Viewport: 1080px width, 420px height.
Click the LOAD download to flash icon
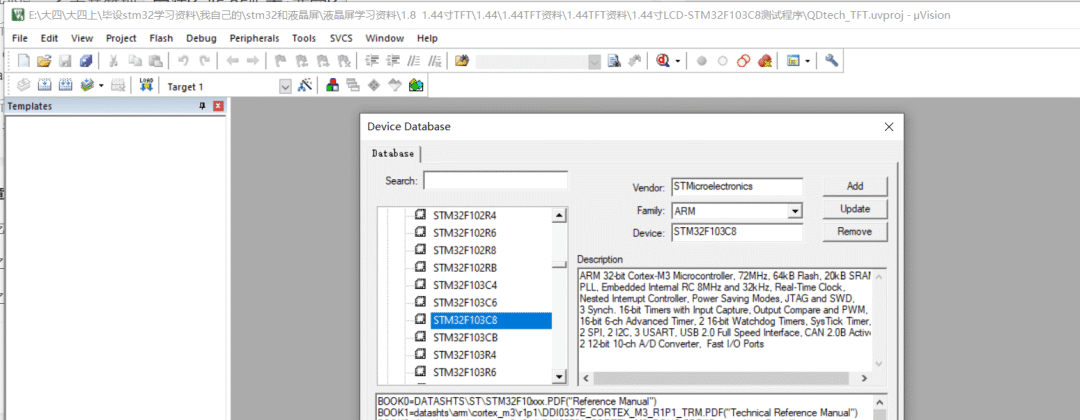point(146,86)
